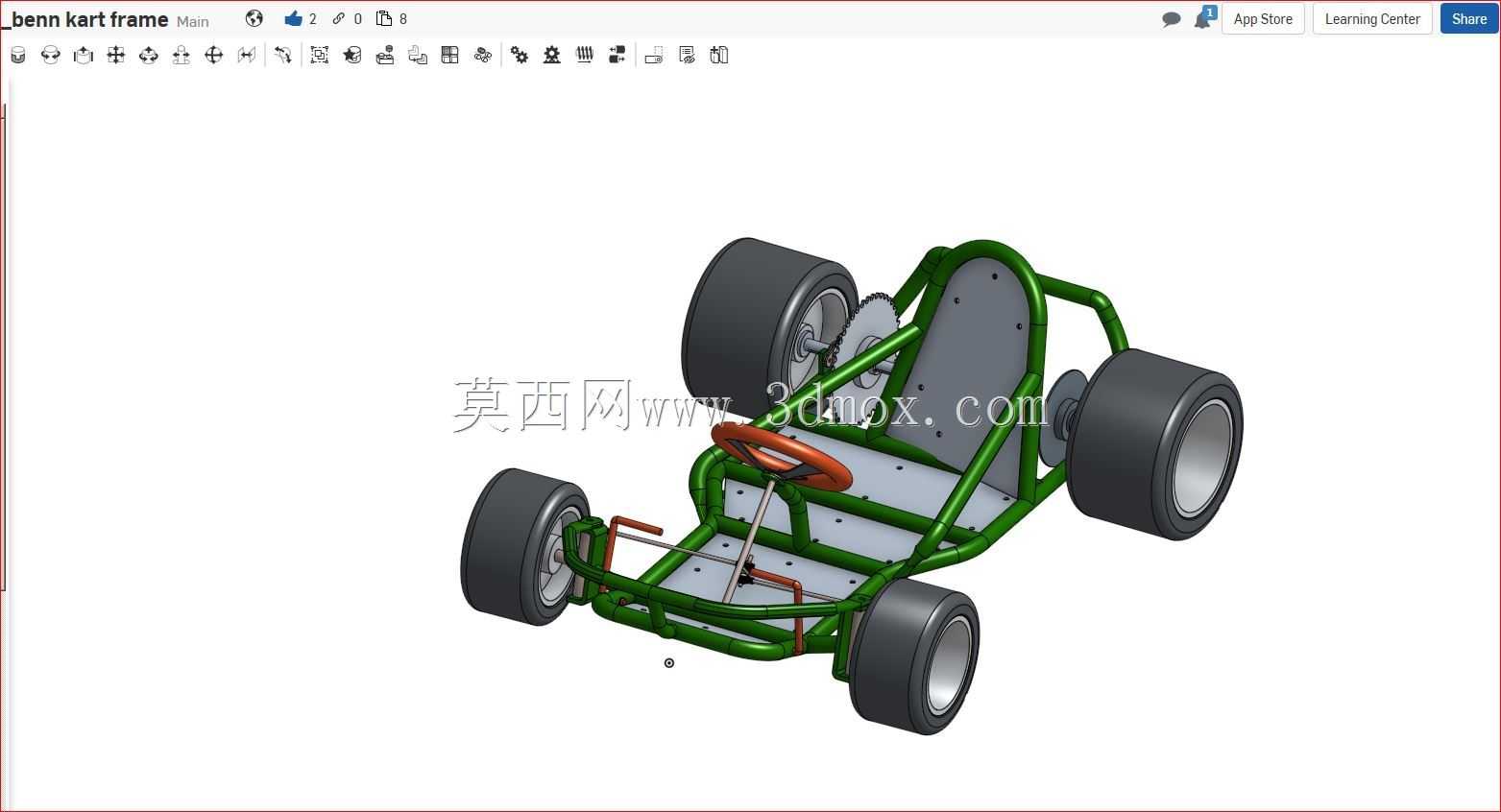Click the last toolbar icon with plus sign

719,56
